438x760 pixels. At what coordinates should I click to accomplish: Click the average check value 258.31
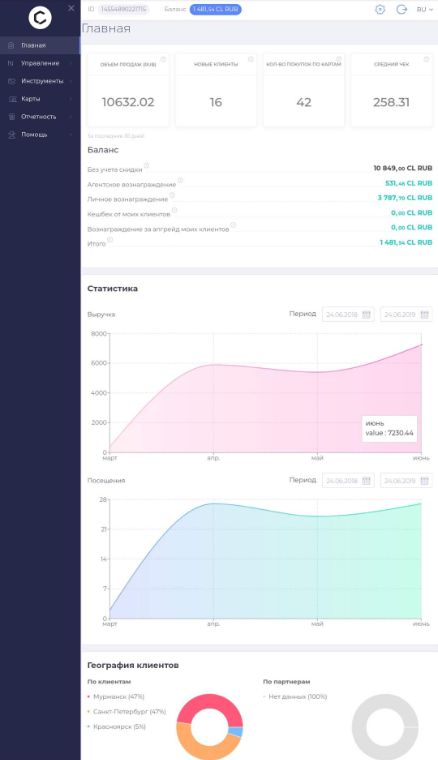coord(391,102)
